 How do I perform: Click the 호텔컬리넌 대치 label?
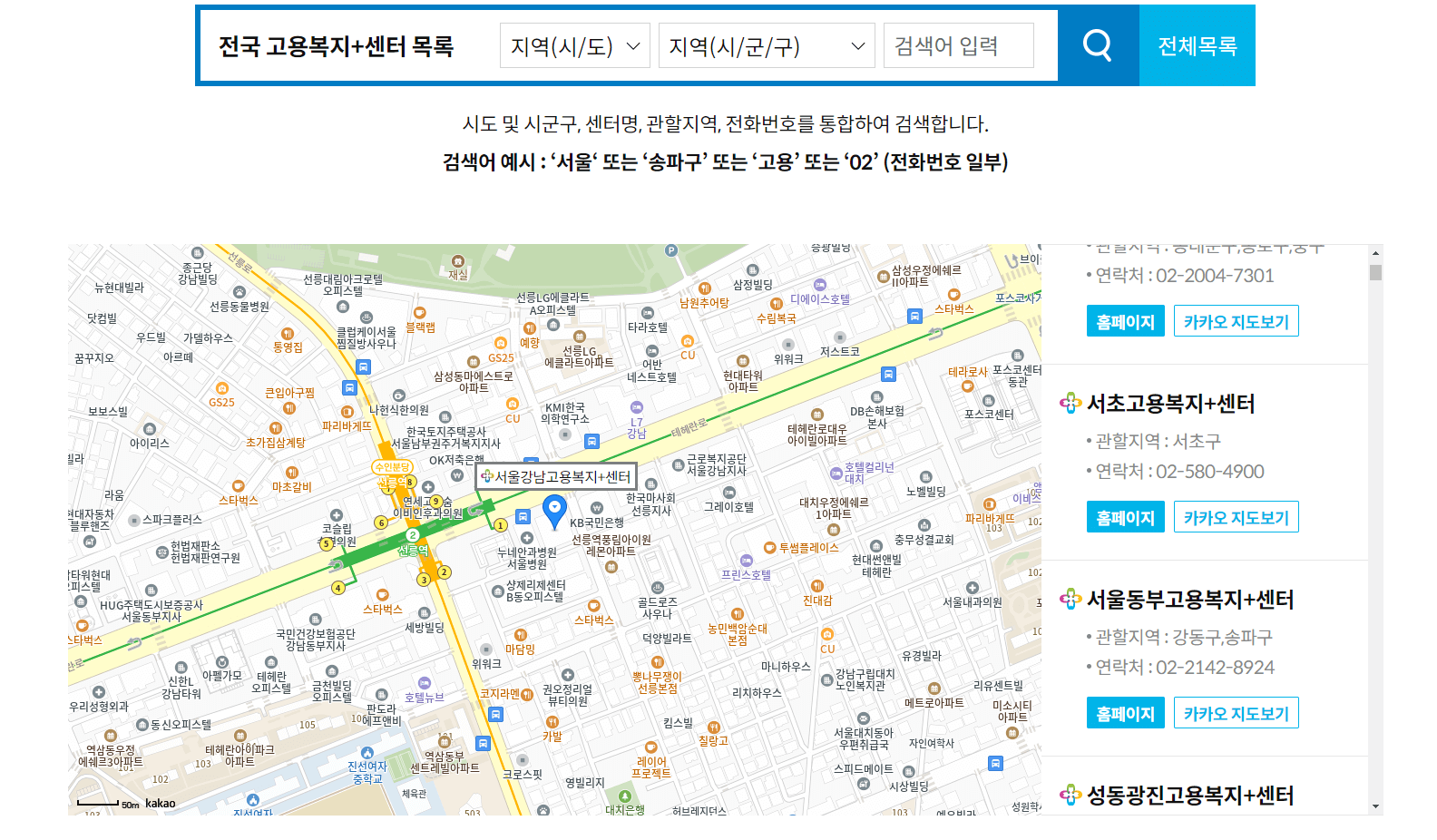[x=869, y=473]
